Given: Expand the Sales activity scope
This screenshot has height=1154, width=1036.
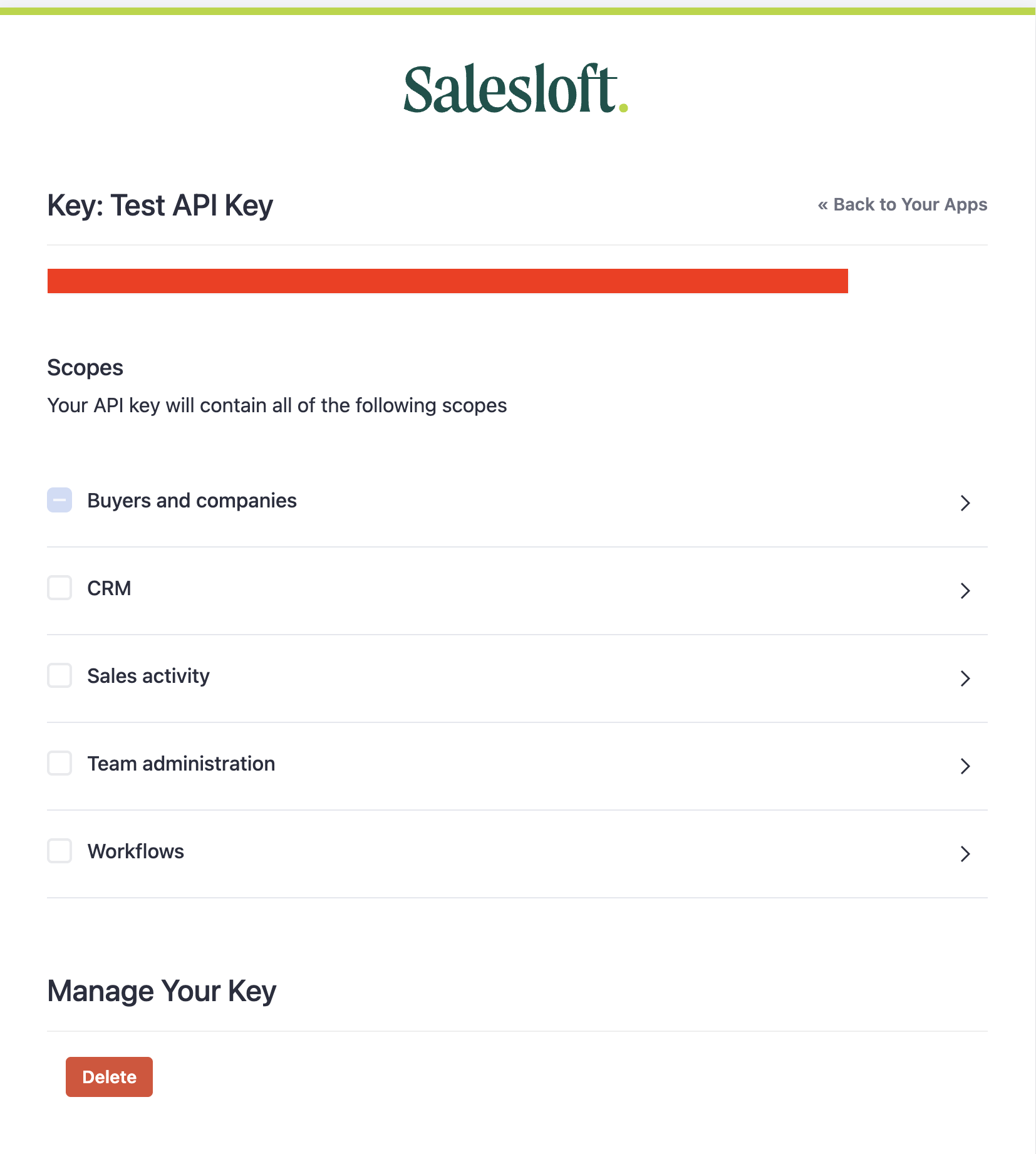Looking at the screenshot, I should pos(965,678).
